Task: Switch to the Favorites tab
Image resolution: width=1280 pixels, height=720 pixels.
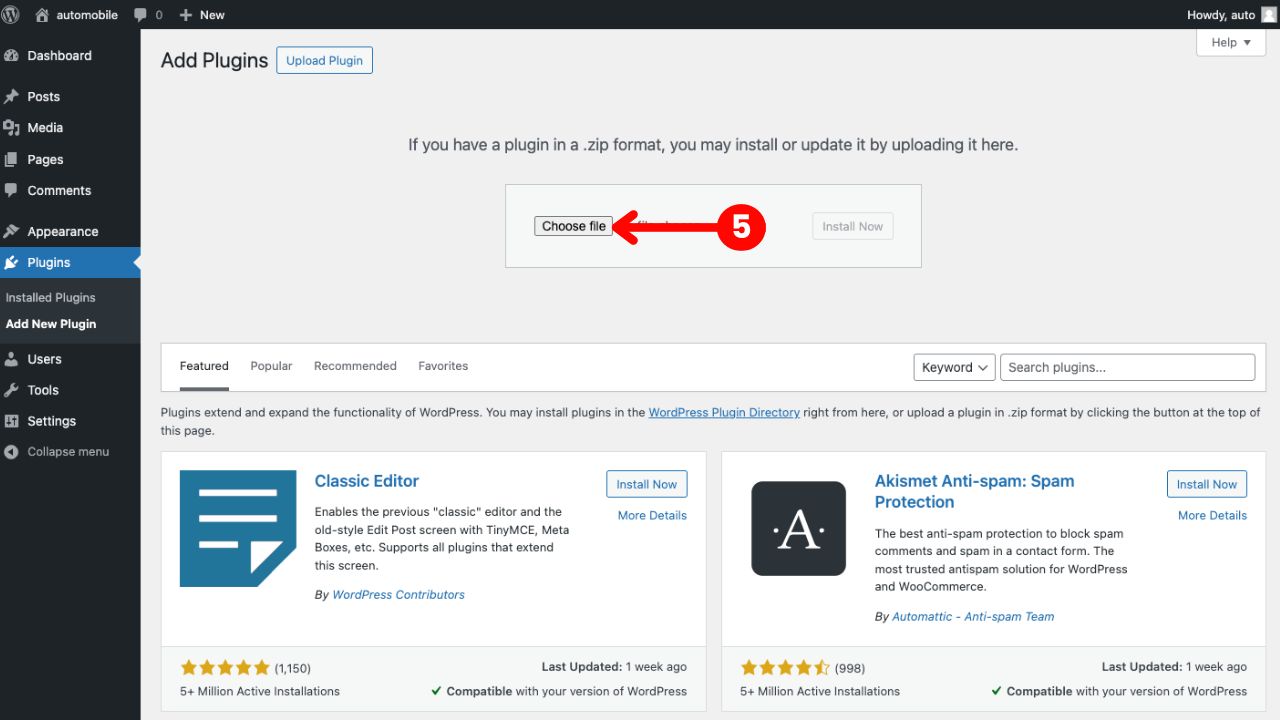Action: (443, 366)
